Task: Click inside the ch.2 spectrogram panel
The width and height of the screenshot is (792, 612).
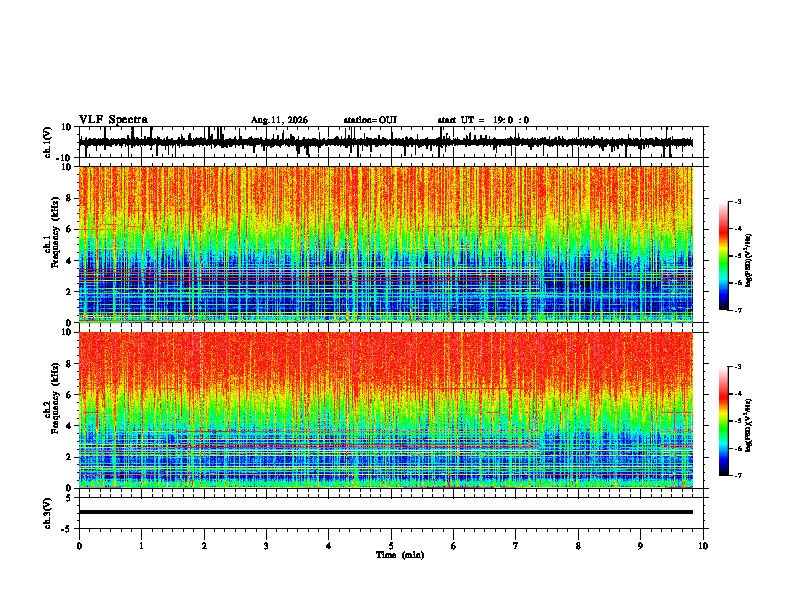Action: pyautogui.click(x=386, y=410)
